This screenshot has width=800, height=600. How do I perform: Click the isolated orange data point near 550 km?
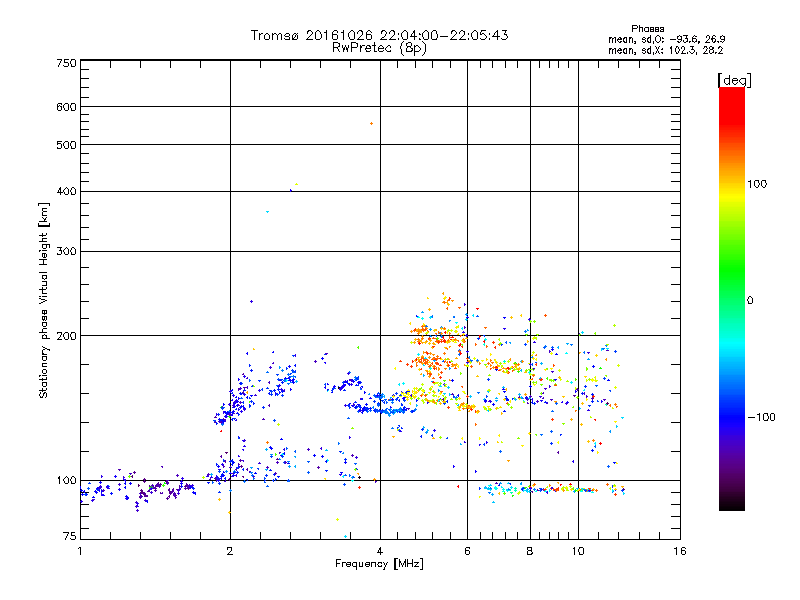coord(371,123)
